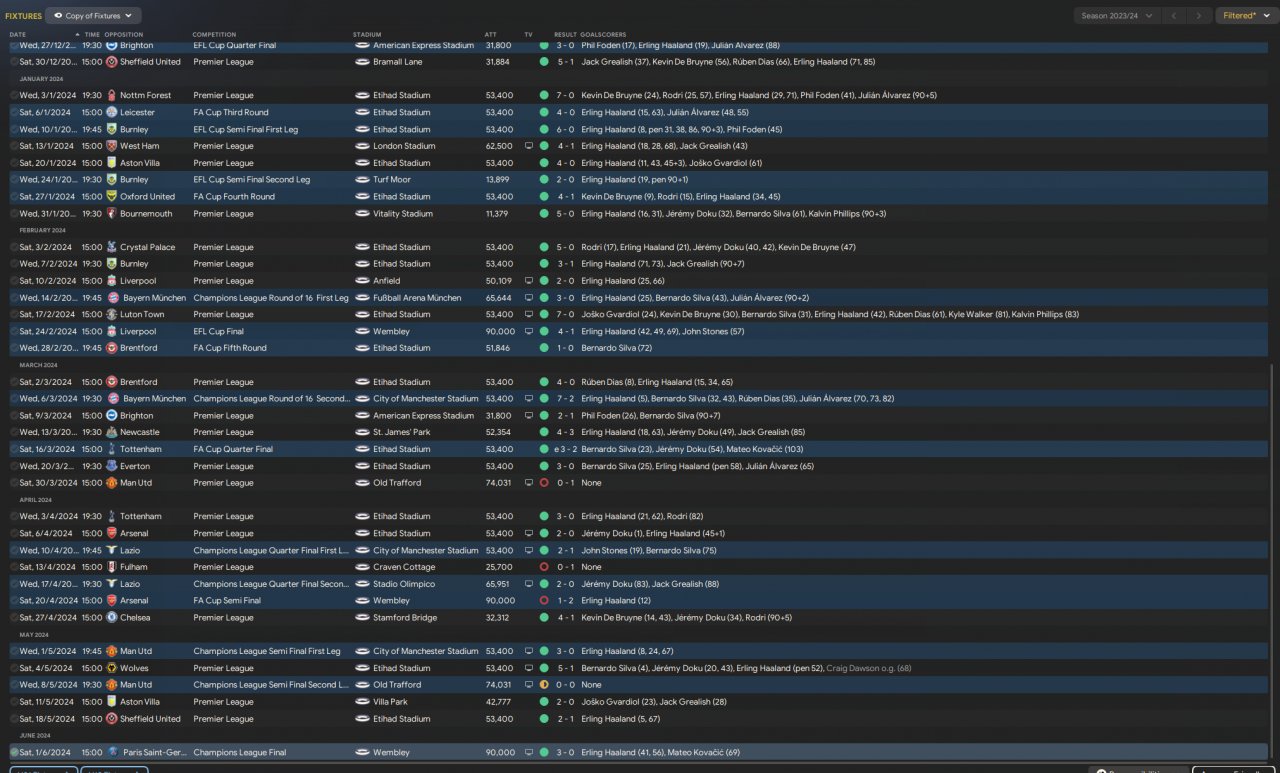Image resolution: width=1280 pixels, height=773 pixels.
Task: Open the Copy of Fixtures view dropdown
Action: point(95,16)
